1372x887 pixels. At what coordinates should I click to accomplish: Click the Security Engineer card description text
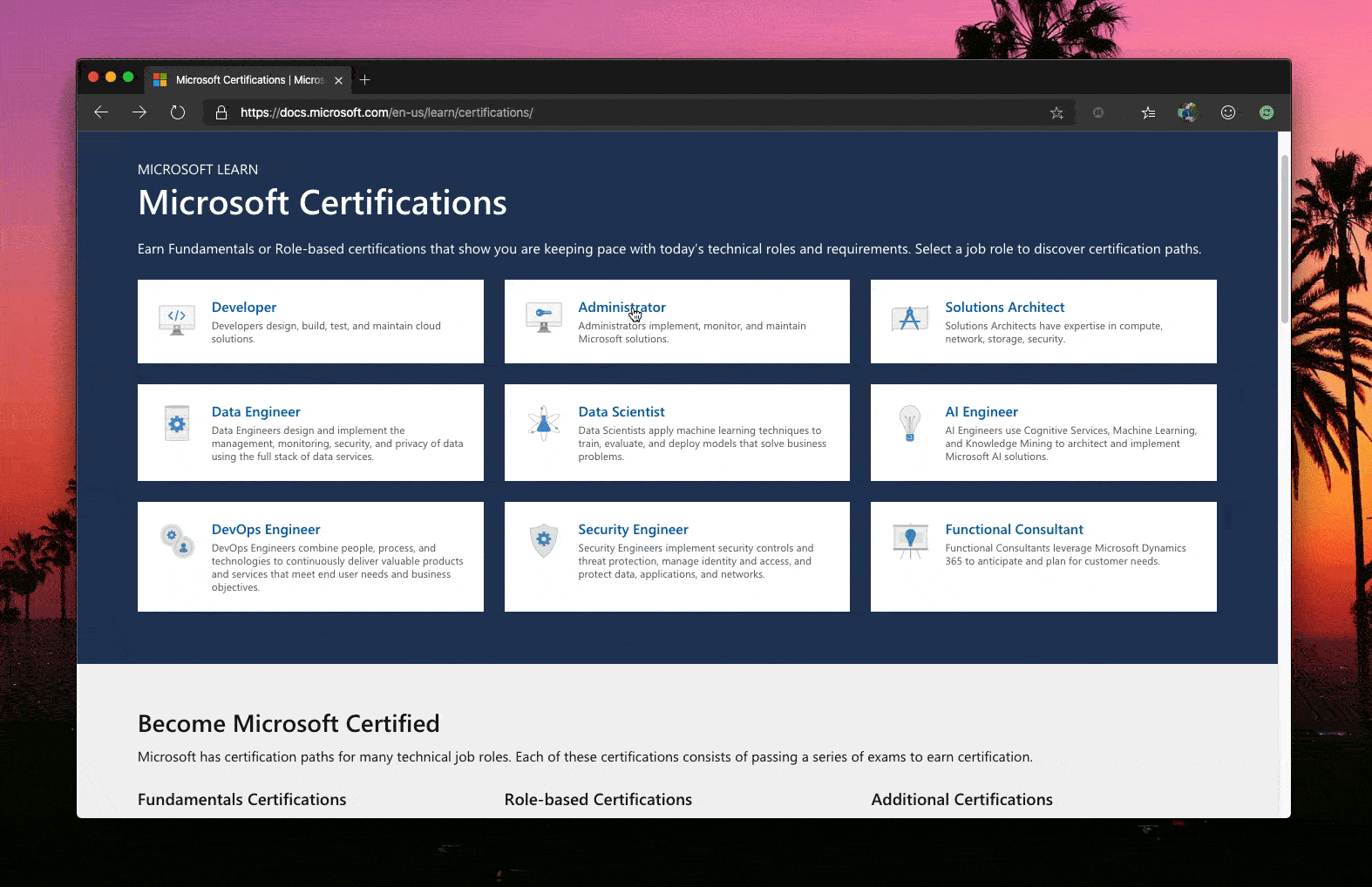[696, 561]
